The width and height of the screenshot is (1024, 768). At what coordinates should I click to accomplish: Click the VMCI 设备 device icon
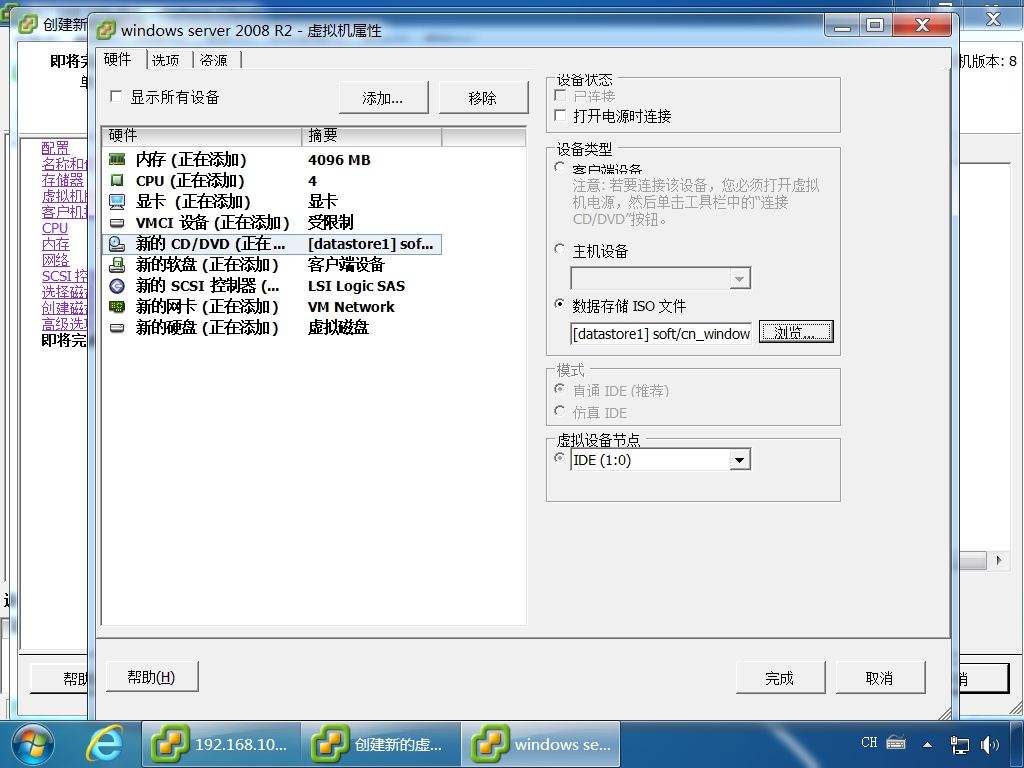coord(117,223)
